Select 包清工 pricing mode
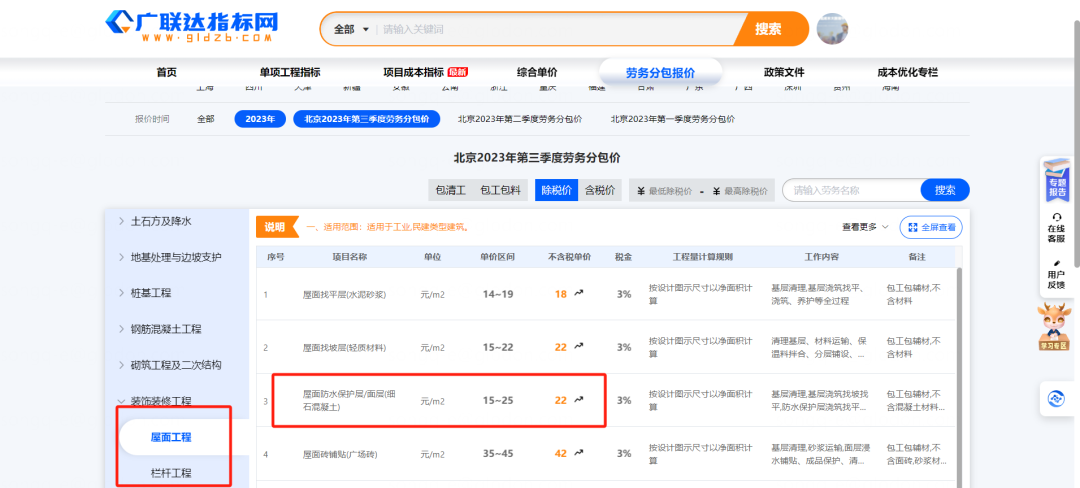 [451, 190]
